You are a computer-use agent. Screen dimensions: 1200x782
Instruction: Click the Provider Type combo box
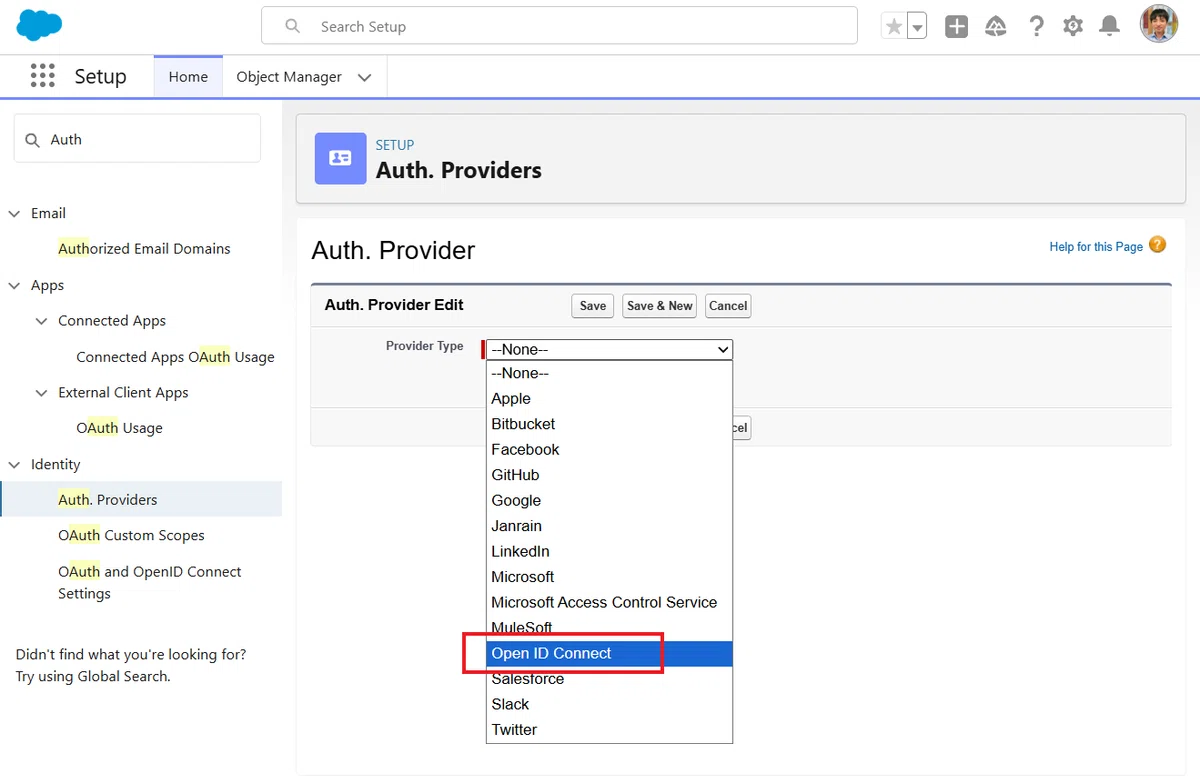point(610,349)
